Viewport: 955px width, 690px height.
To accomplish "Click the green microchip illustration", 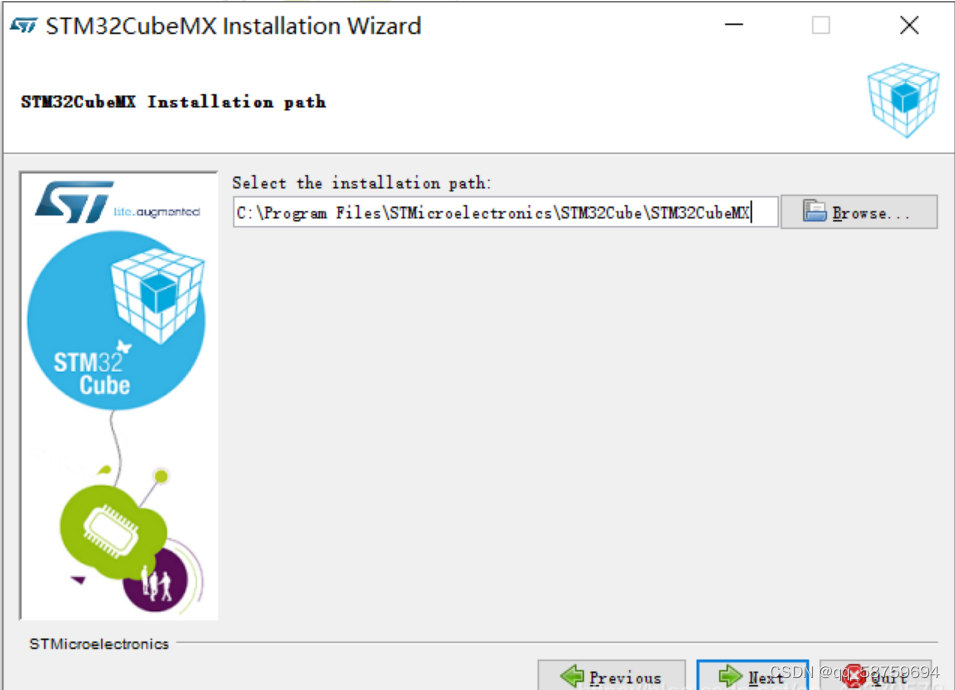I will (x=111, y=530).
